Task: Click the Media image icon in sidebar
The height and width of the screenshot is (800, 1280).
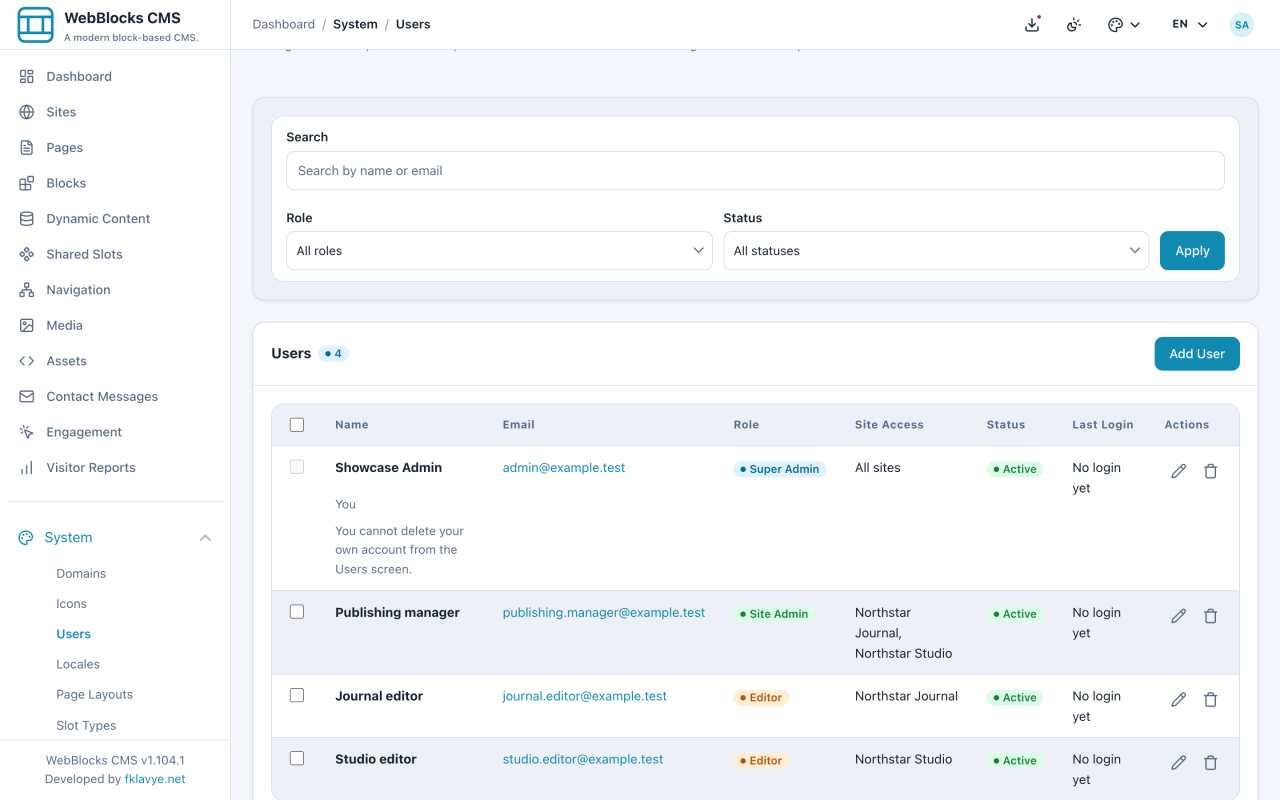Action: click(27, 325)
